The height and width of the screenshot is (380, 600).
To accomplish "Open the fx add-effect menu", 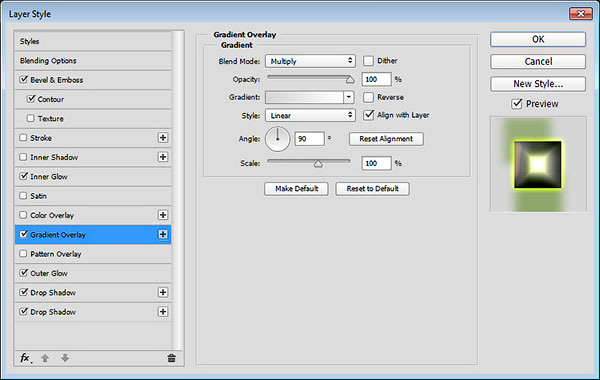I will [x=25, y=358].
